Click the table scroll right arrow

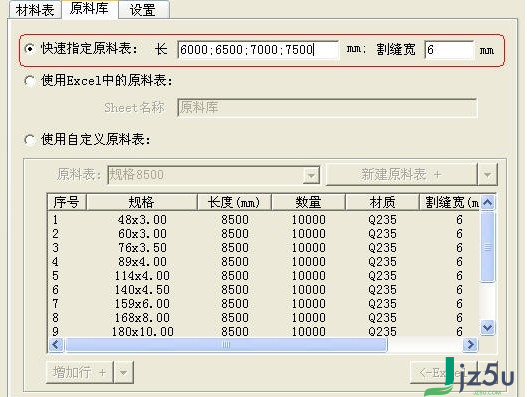[470, 345]
